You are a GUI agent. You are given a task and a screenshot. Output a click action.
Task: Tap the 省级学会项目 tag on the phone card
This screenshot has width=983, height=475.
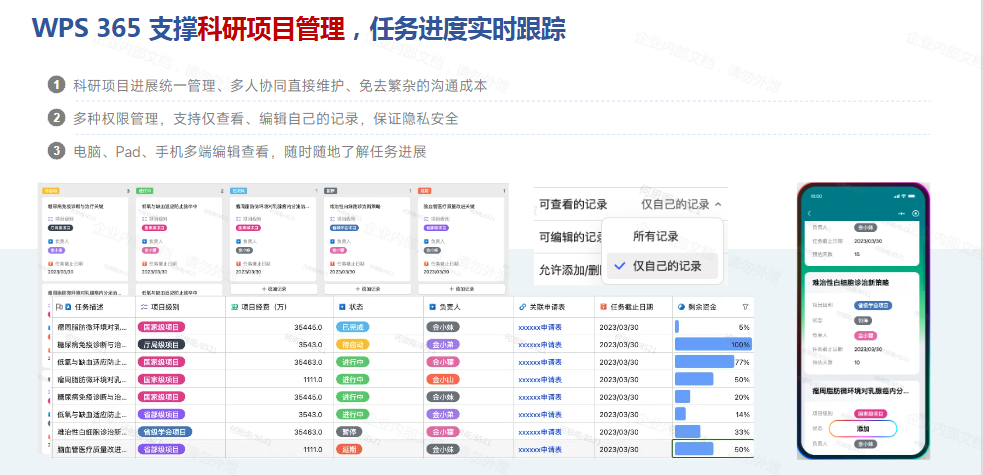coord(873,306)
